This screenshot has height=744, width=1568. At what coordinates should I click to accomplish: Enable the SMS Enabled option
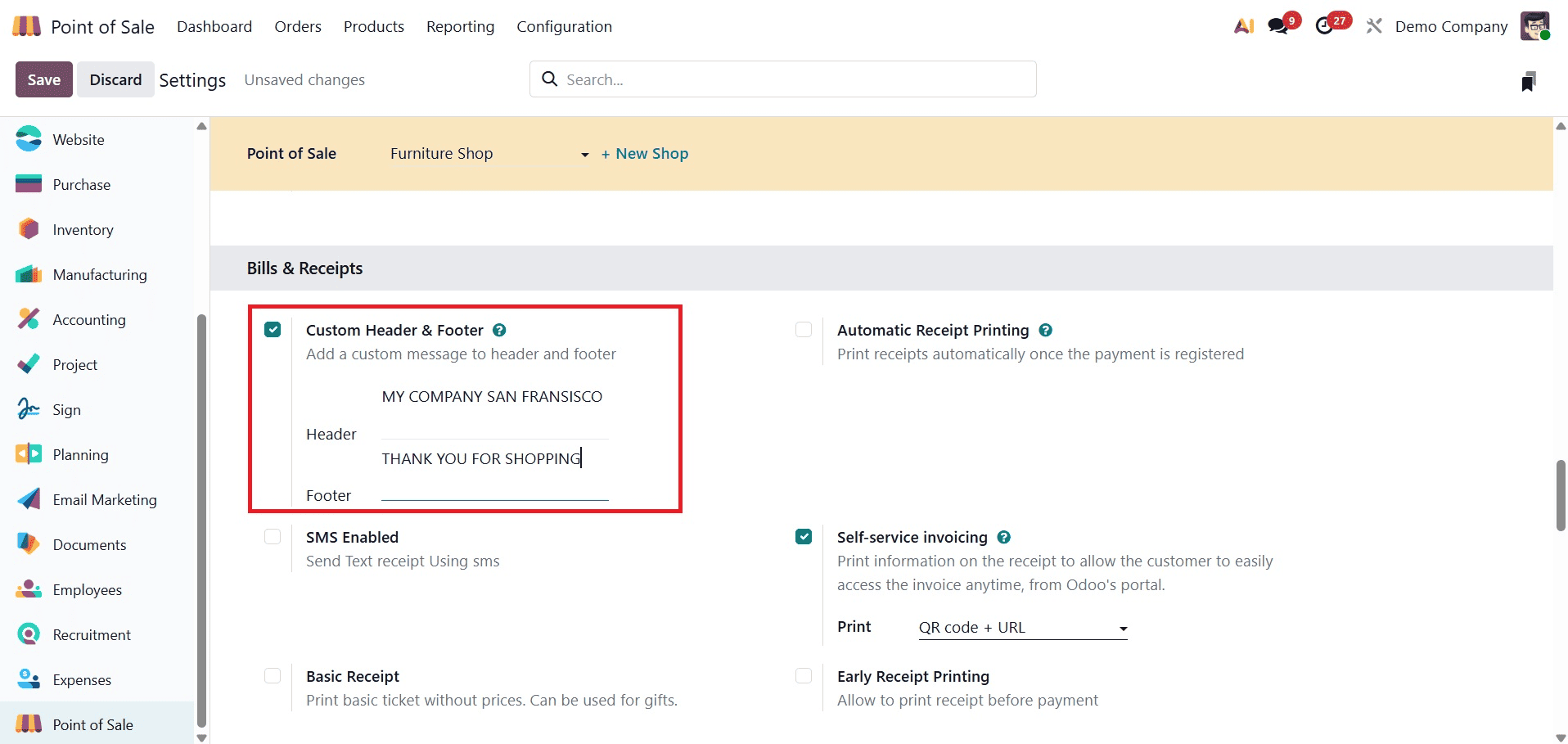[x=273, y=536]
